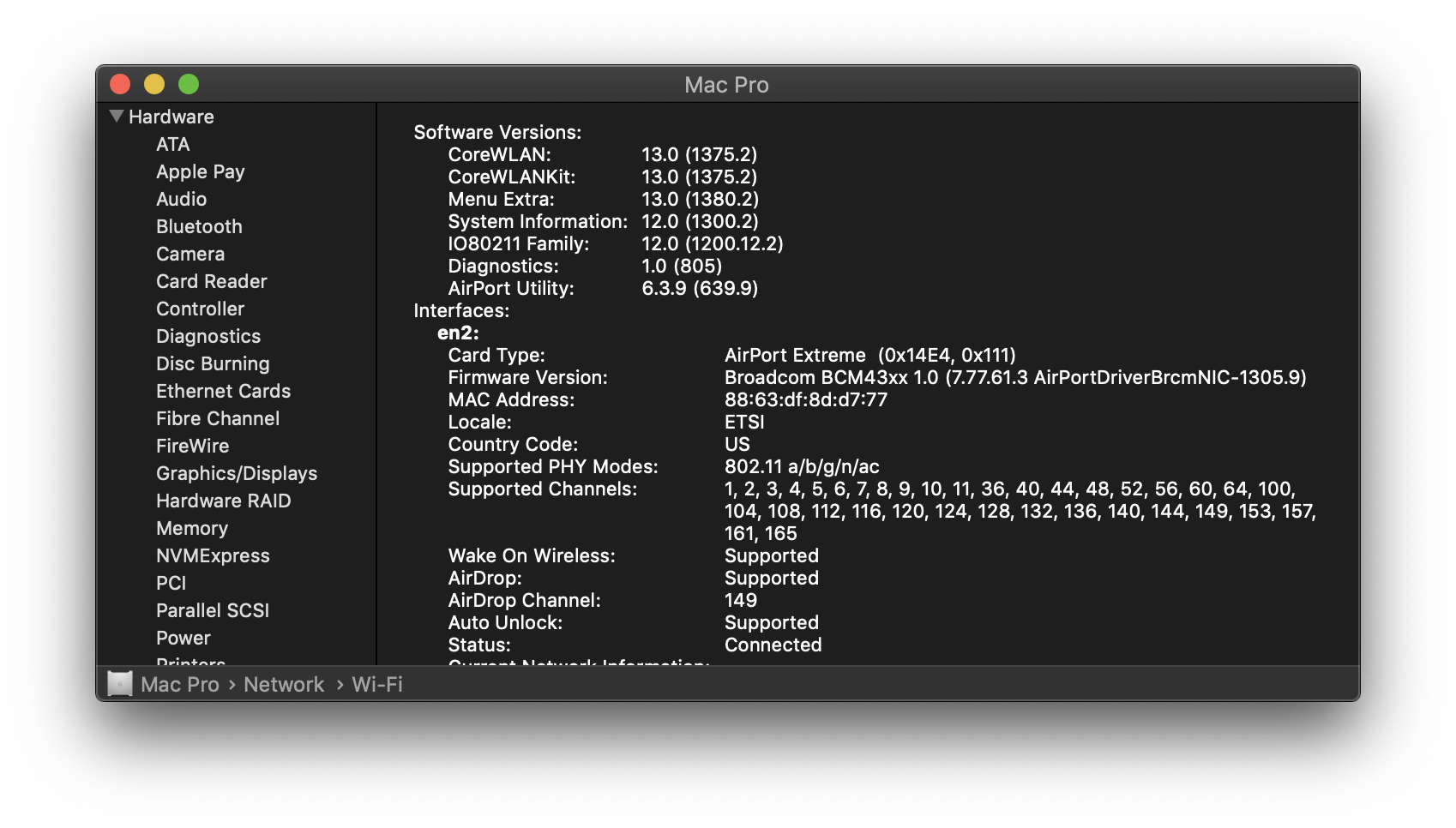
Task: Open Disc Burning in the sidebar
Action: coord(213,363)
